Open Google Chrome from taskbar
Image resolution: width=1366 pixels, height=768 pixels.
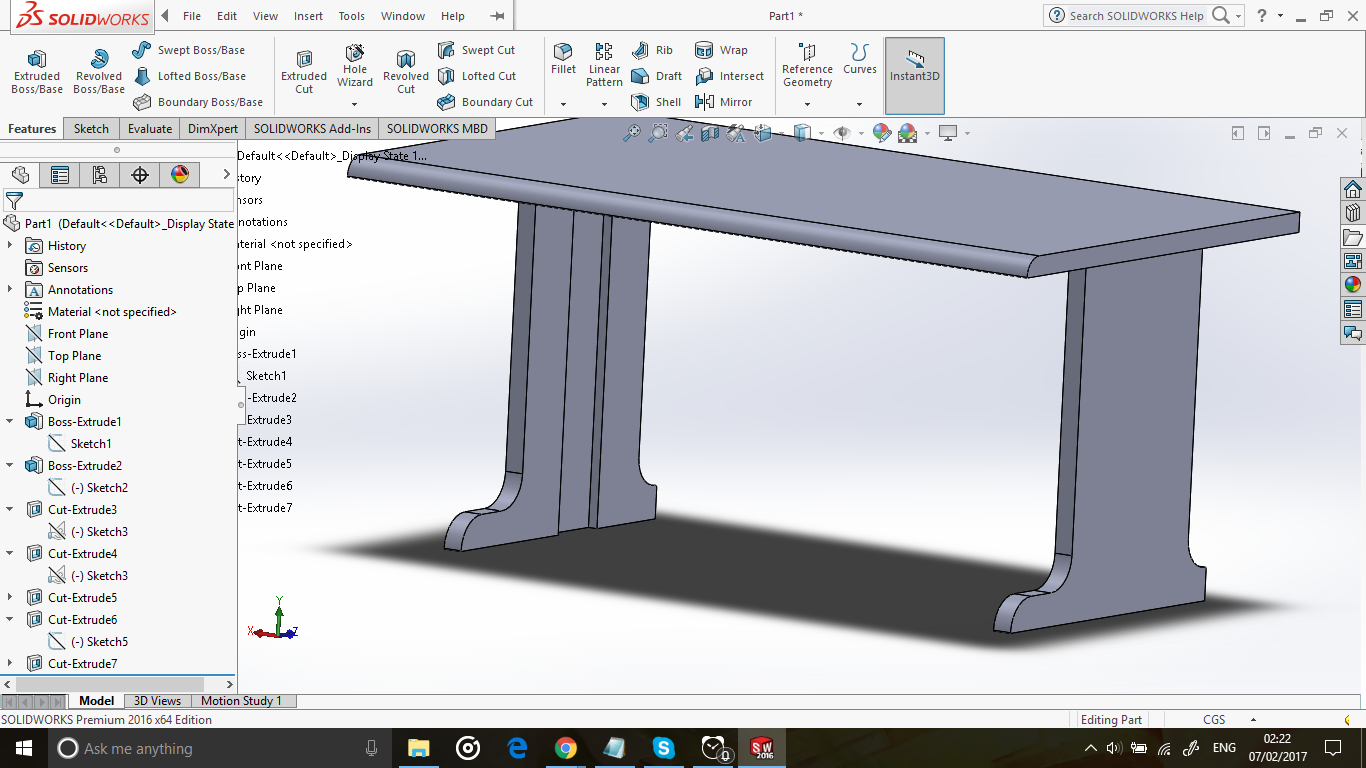tap(566, 748)
